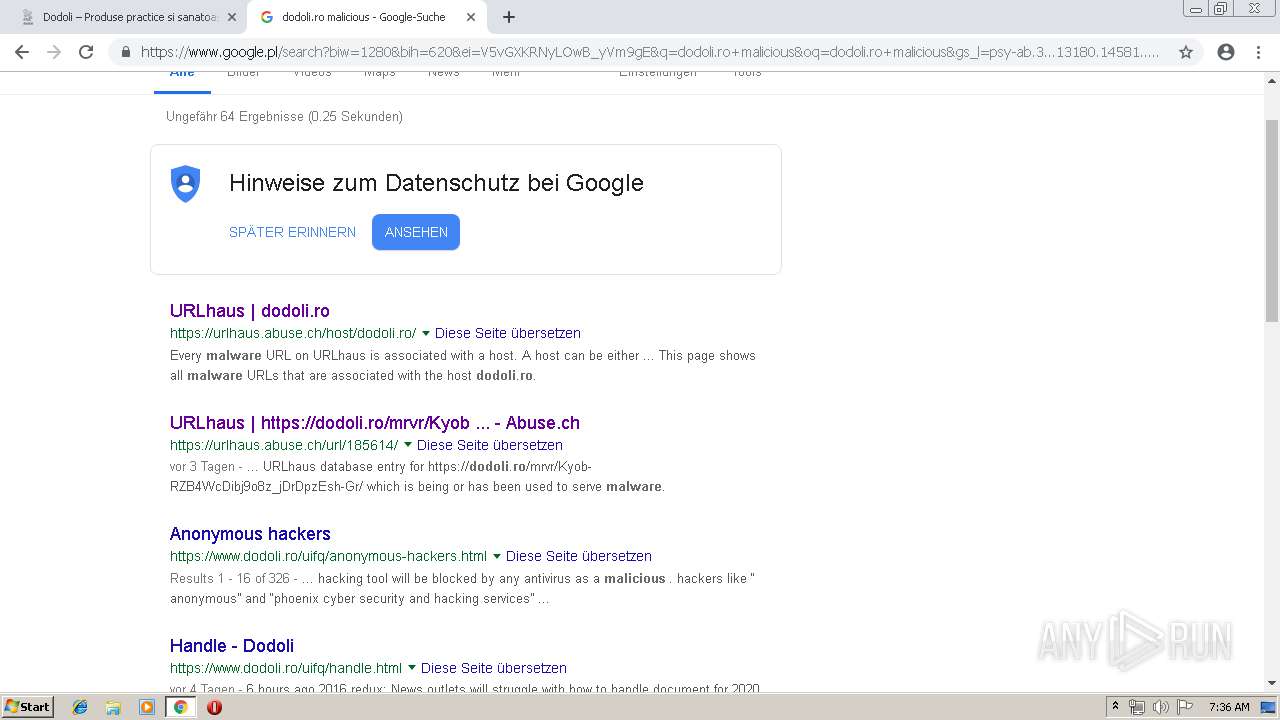The width and height of the screenshot is (1280, 720).
Task: Translate the Anonymous hackers result page
Action: click(x=579, y=556)
